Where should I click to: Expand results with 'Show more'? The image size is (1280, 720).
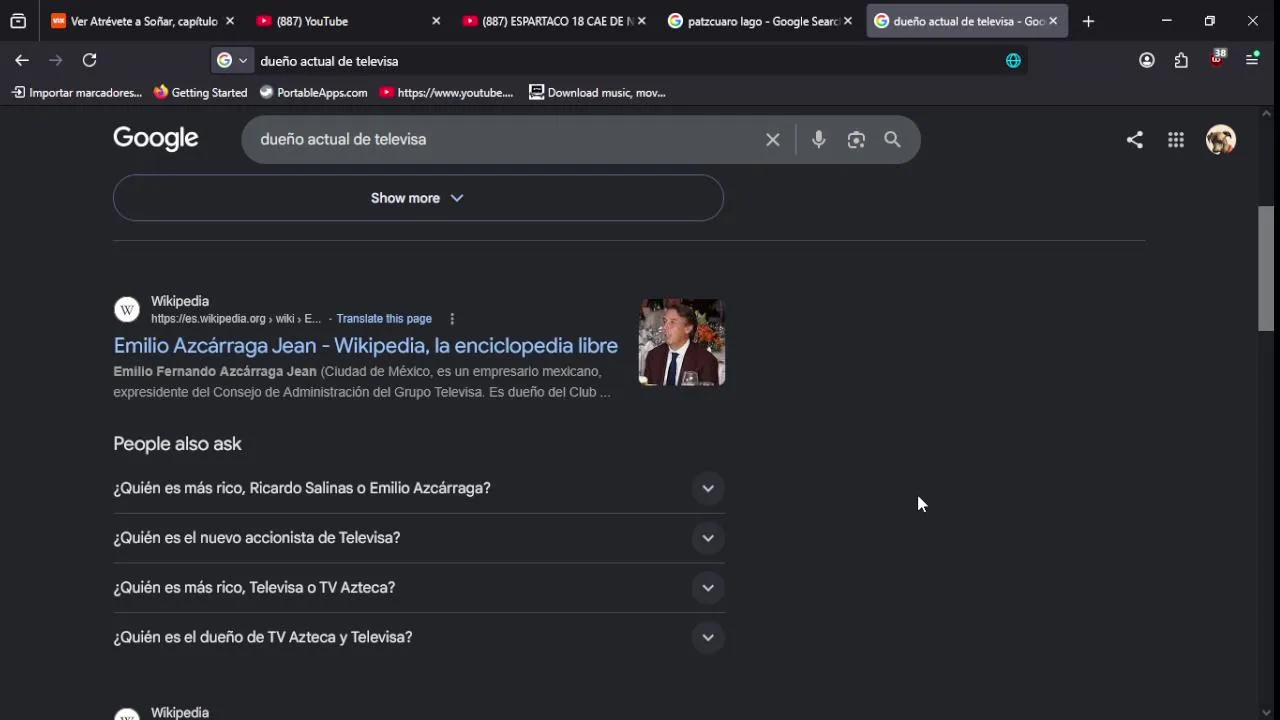click(x=418, y=198)
